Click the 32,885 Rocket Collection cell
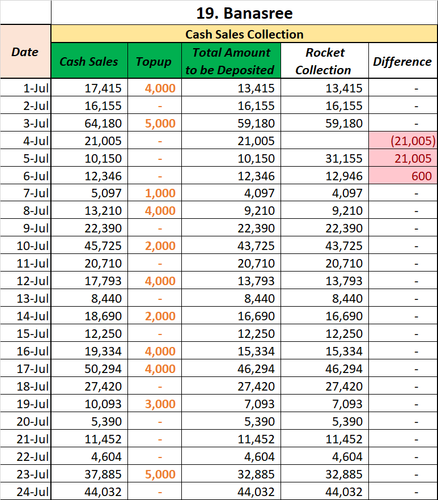The width and height of the screenshot is (438, 500). [324, 474]
